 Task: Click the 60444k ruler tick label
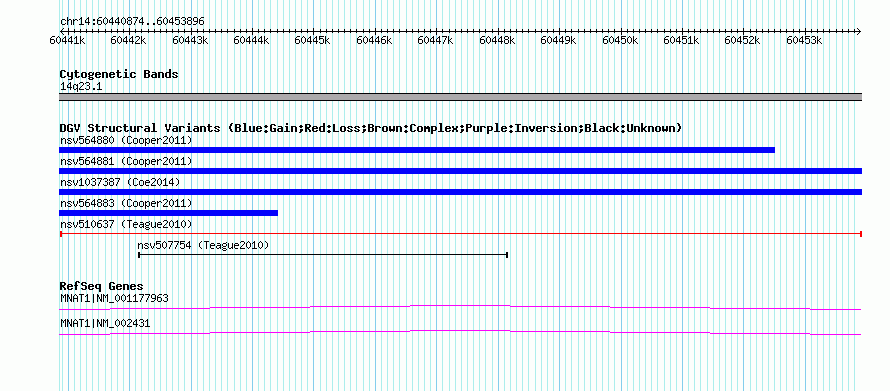(x=251, y=40)
